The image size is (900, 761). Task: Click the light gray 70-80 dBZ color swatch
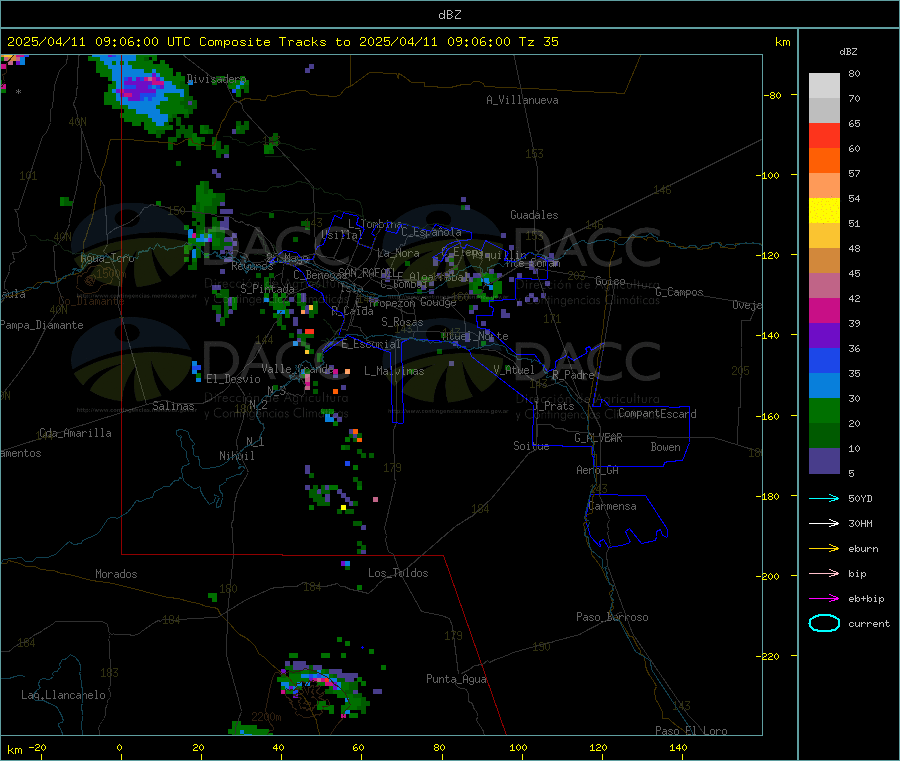824,86
